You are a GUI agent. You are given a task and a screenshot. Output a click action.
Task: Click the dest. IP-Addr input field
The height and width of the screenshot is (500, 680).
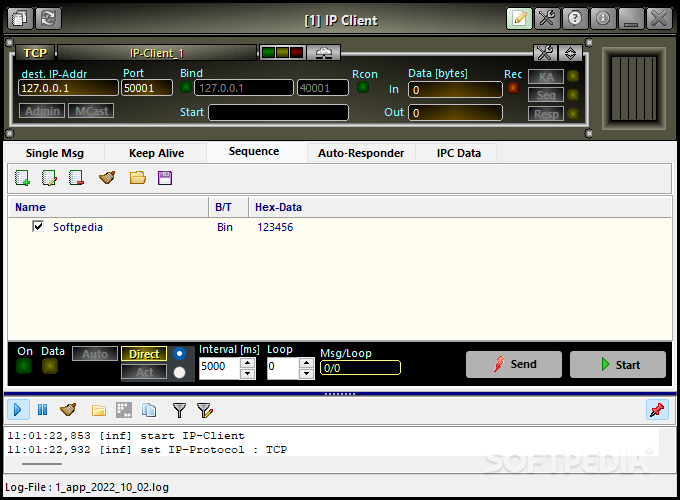[x=68, y=88]
